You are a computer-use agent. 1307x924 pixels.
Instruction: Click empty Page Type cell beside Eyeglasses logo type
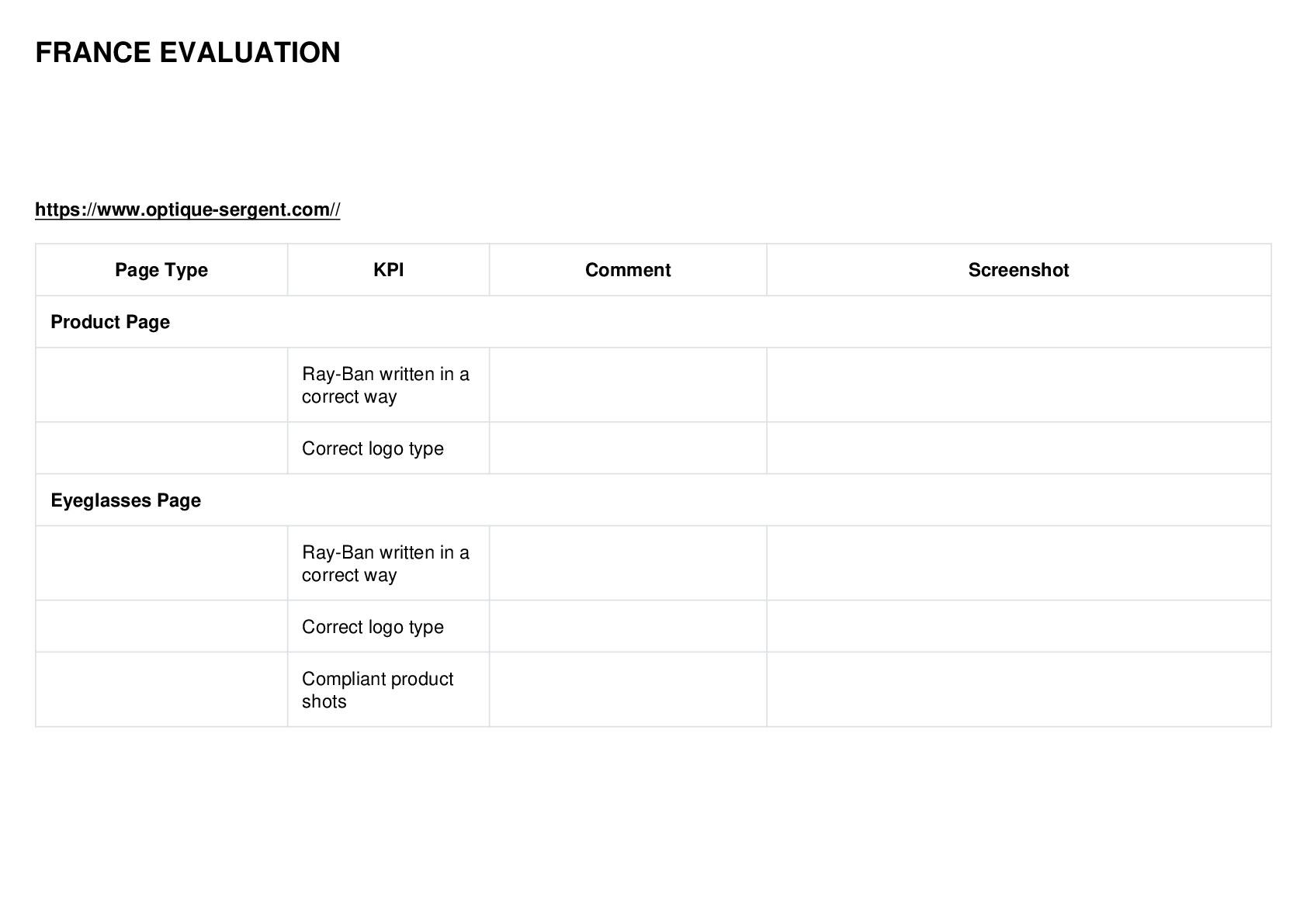tap(161, 627)
